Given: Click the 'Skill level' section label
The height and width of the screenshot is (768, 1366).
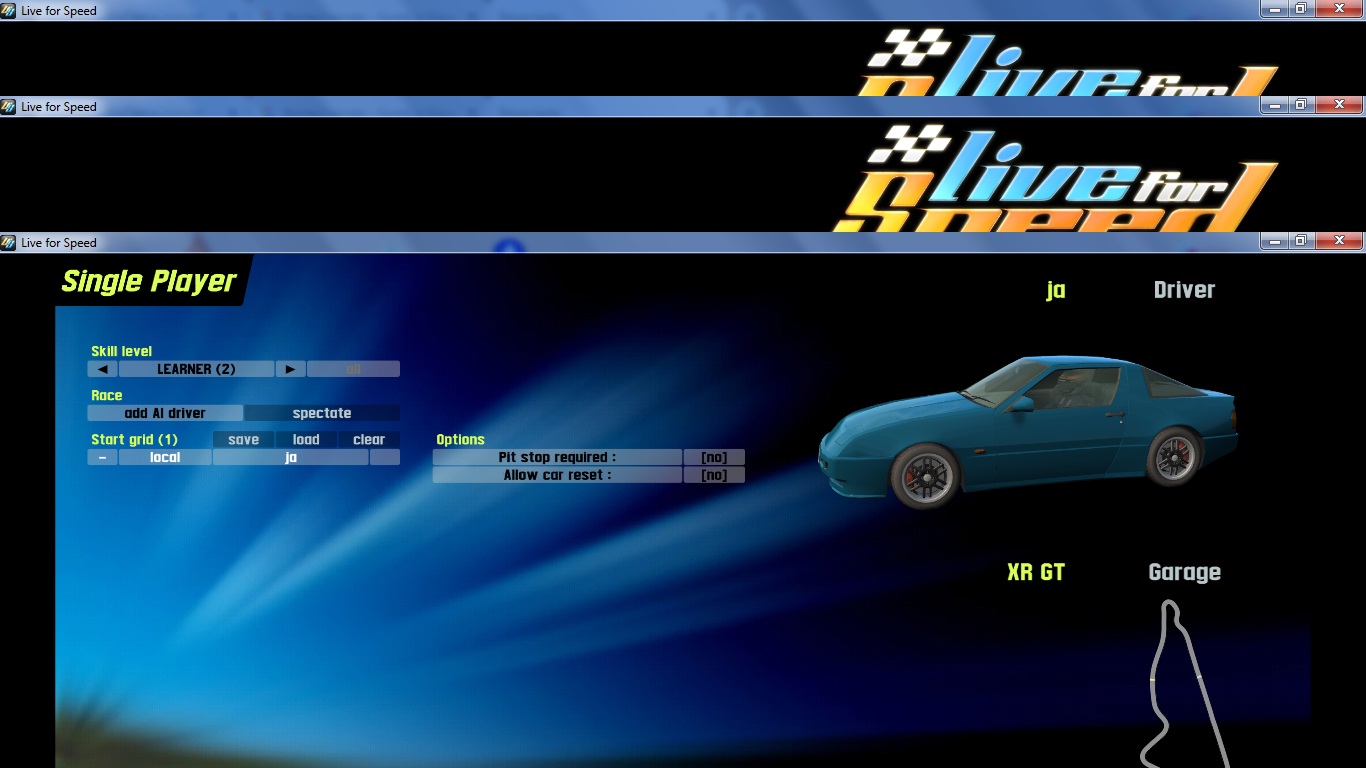Looking at the screenshot, I should tap(122, 351).
